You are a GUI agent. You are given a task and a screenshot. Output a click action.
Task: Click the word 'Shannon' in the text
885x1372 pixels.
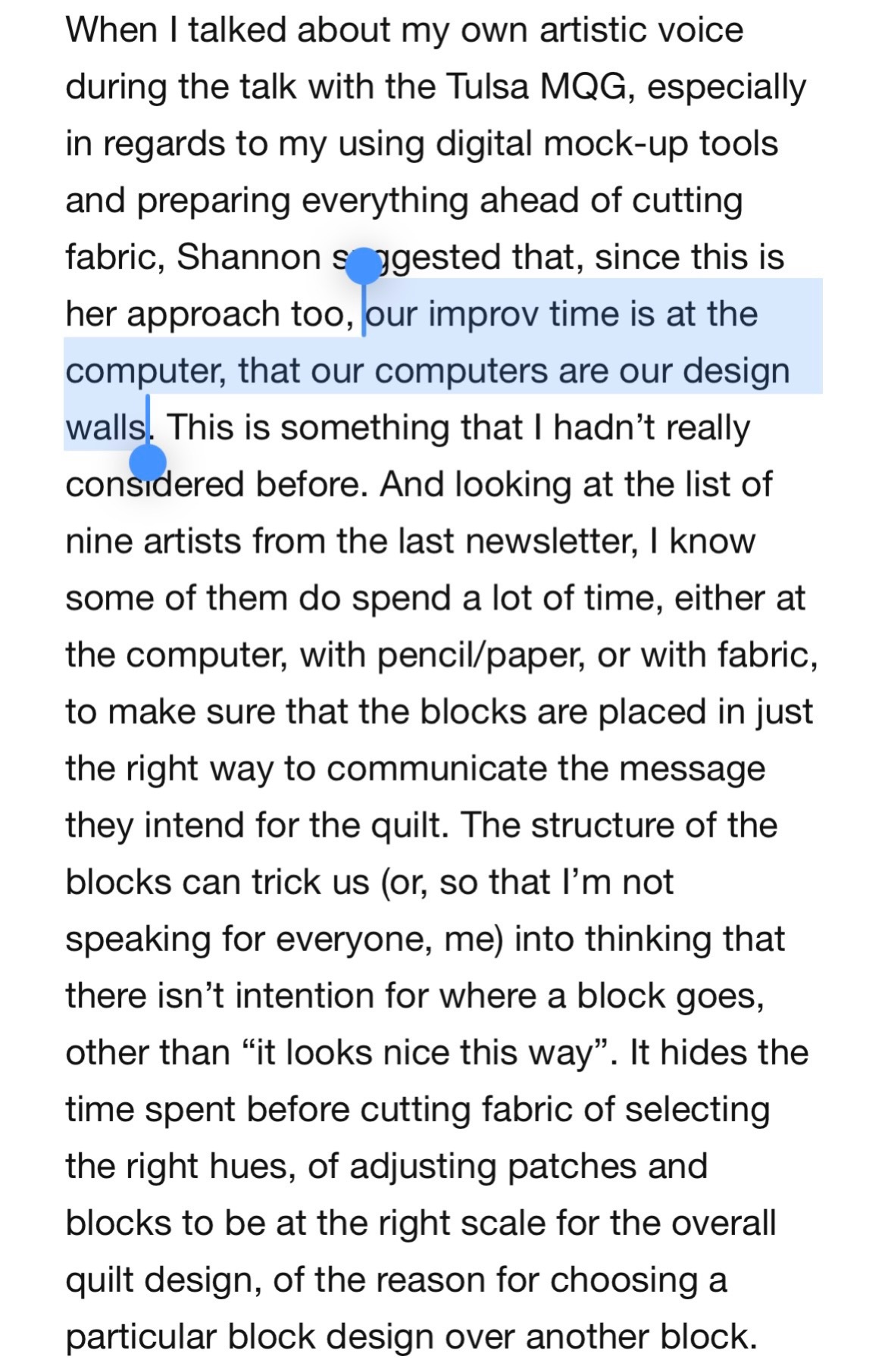pyautogui.click(x=249, y=258)
